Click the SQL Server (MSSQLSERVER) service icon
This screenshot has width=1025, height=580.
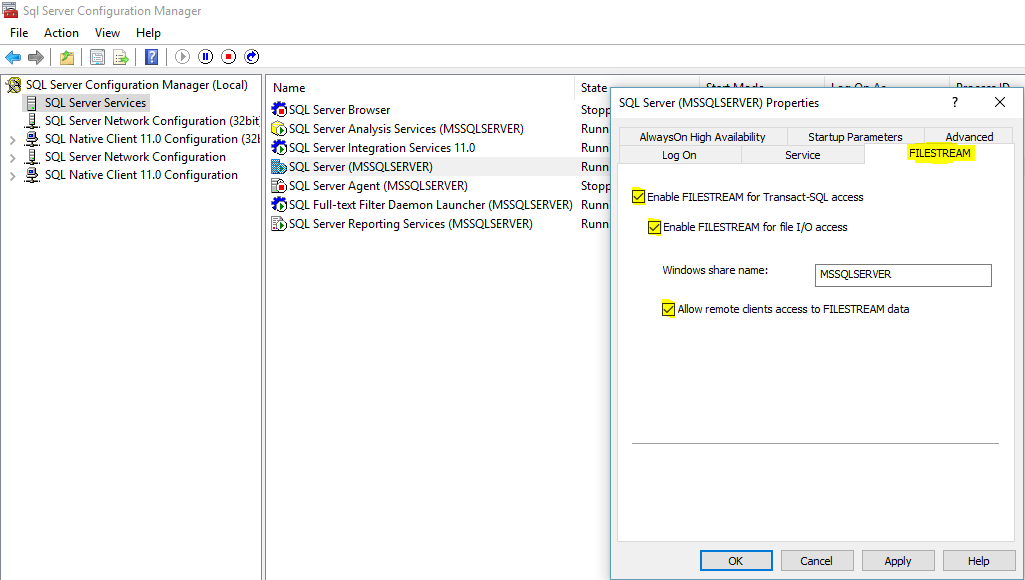pyautogui.click(x=279, y=167)
